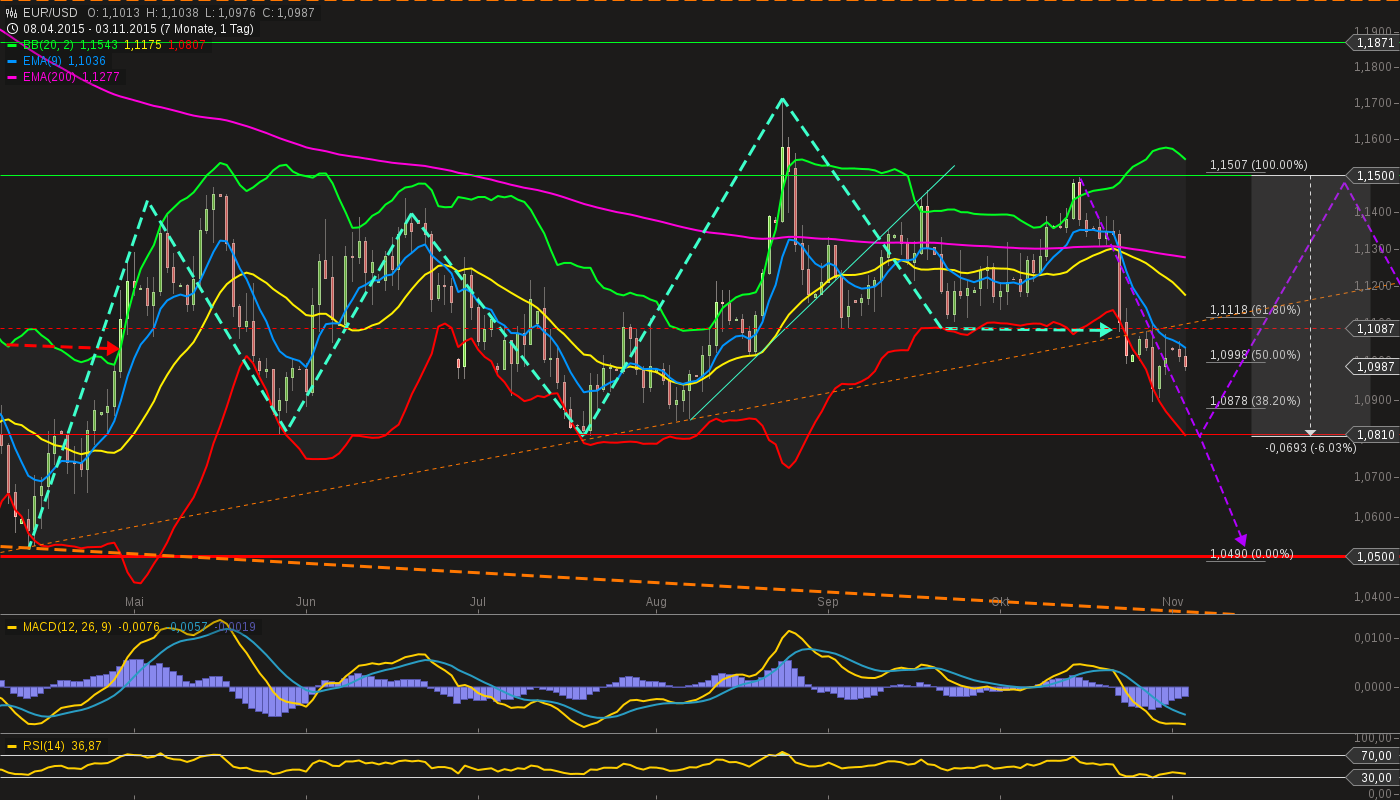Viewport: 1400px width, 800px height.
Task: Select the 1,1871 price tag on the axis
Action: (x=1375, y=43)
